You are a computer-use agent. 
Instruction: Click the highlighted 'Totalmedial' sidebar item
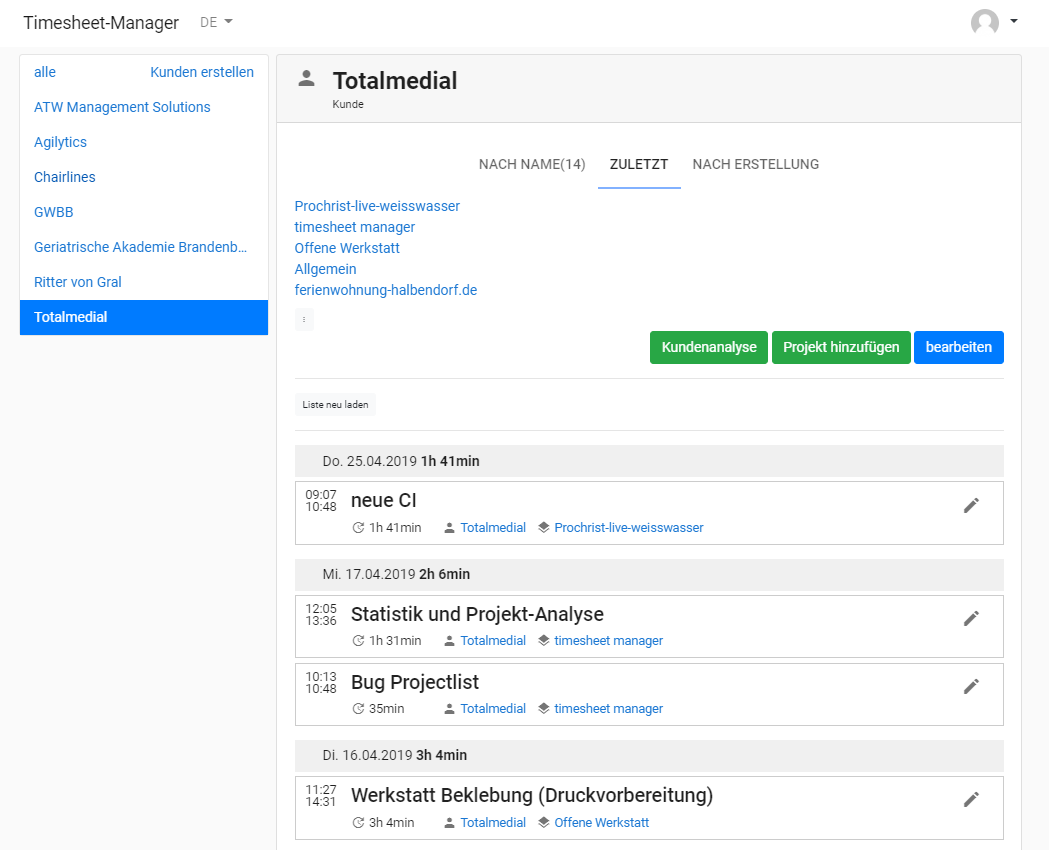(x=144, y=317)
